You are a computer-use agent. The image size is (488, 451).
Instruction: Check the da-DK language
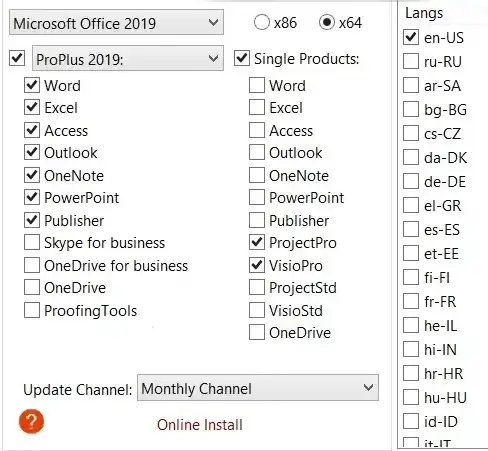tap(411, 157)
